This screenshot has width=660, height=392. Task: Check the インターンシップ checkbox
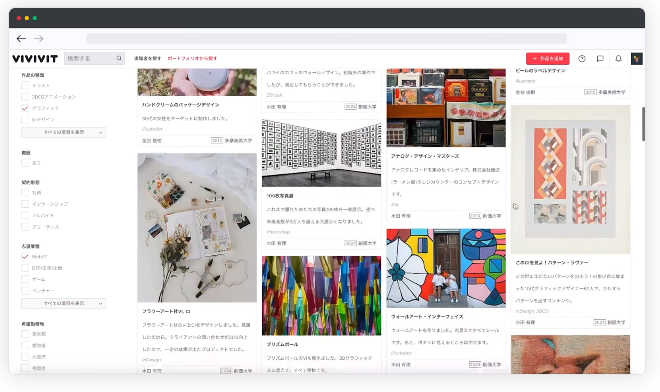pos(25,204)
